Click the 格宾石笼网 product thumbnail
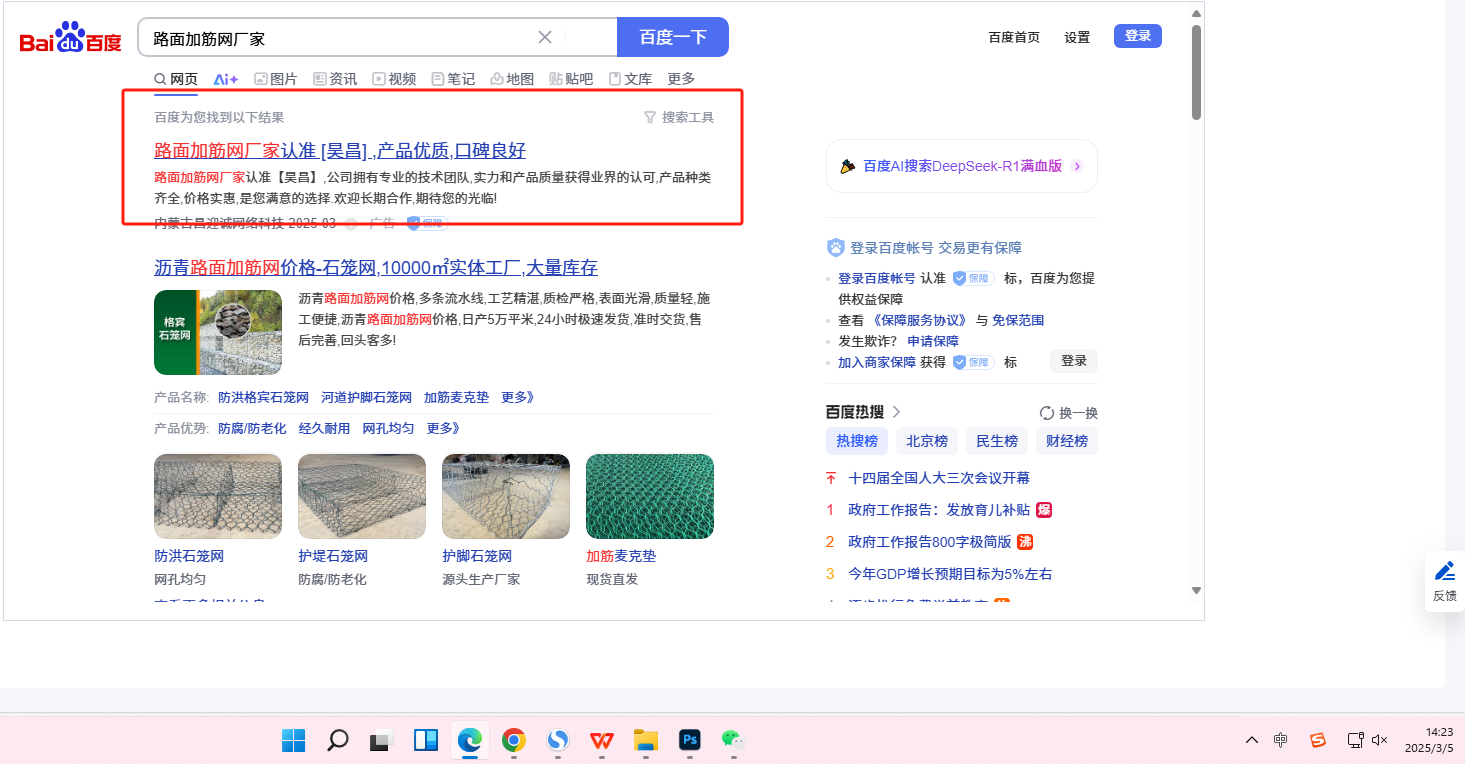Image resolution: width=1465 pixels, height=764 pixels. coord(218,332)
